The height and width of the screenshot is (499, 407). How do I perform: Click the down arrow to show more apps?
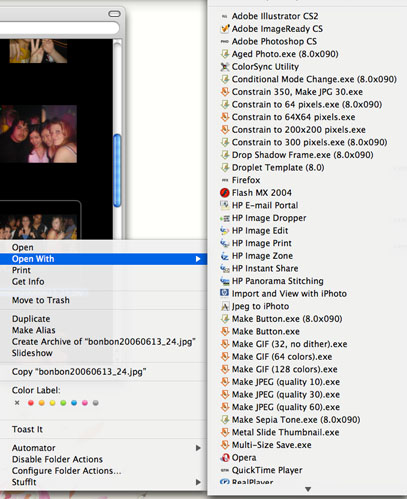(x=308, y=489)
